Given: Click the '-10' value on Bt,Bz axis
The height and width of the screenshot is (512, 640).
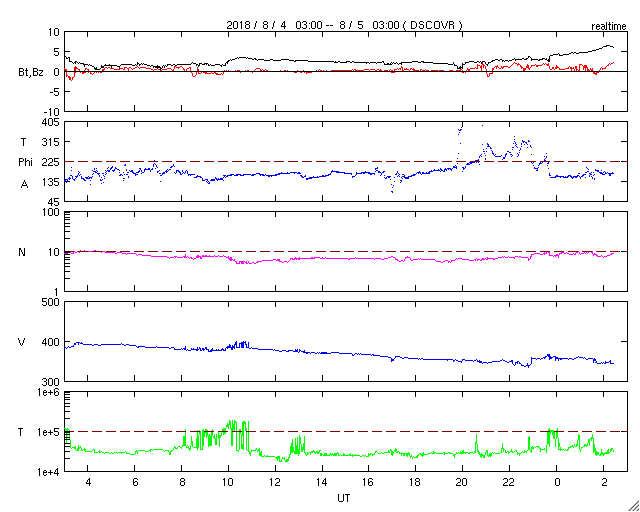Looking at the screenshot, I should [52, 112].
